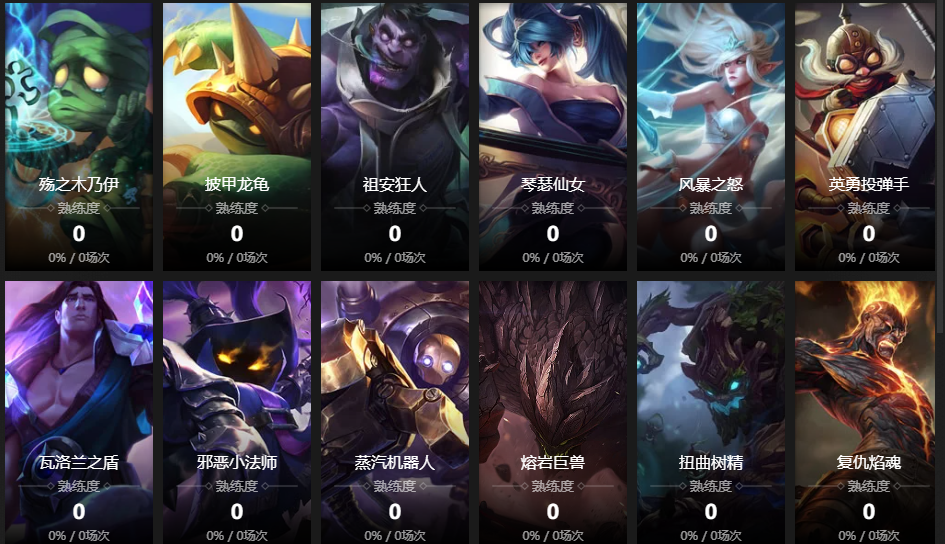Click the 琴瑟仙女 name label
The width and height of the screenshot is (945, 544).
(553, 184)
